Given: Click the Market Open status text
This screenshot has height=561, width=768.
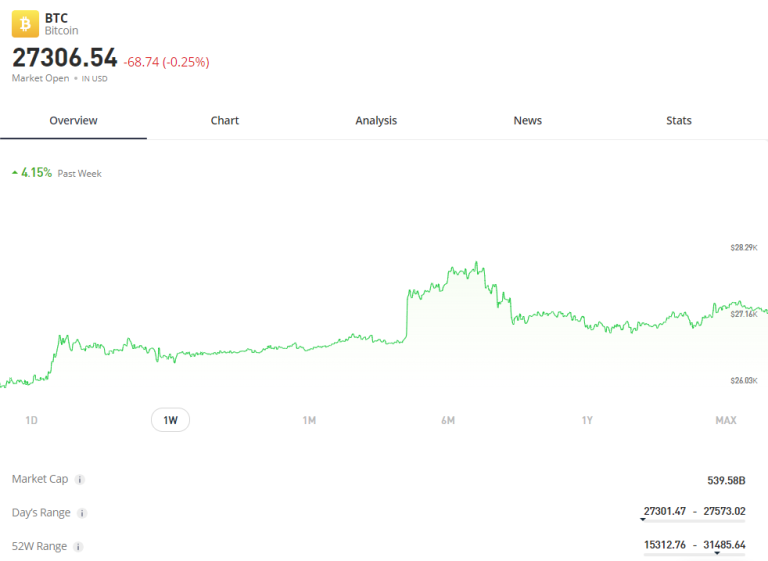Looking at the screenshot, I should pyautogui.click(x=41, y=78).
